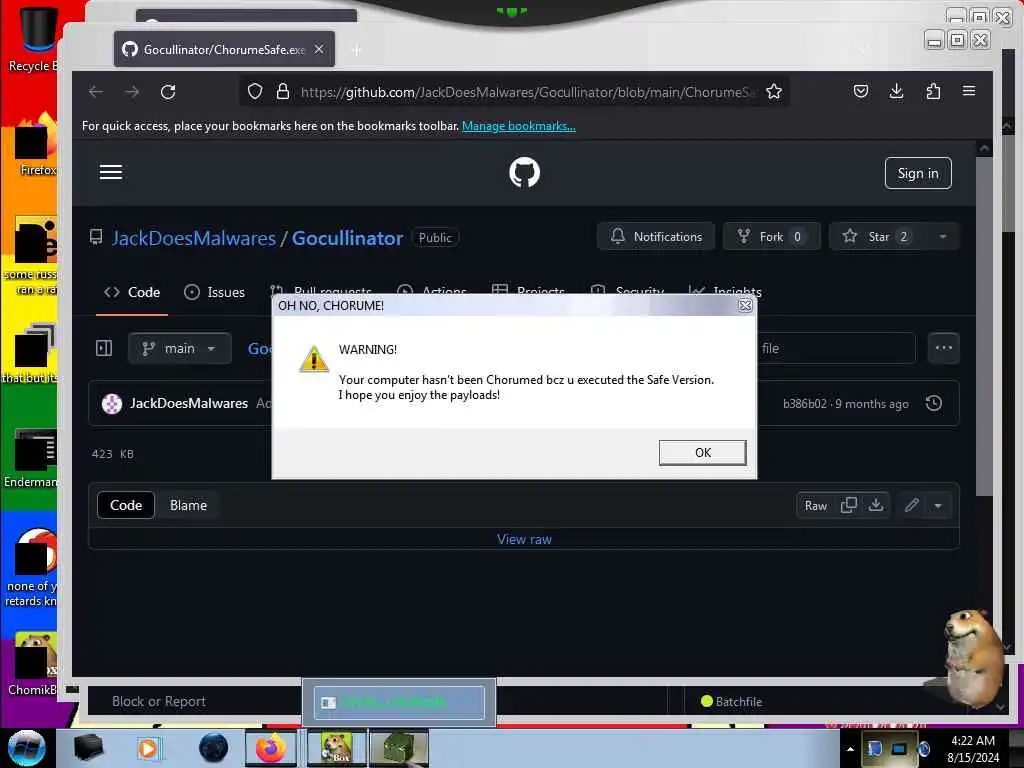The height and width of the screenshot is (768, 1024).
Task: Open the Pocket save icon
Action: 861,91
